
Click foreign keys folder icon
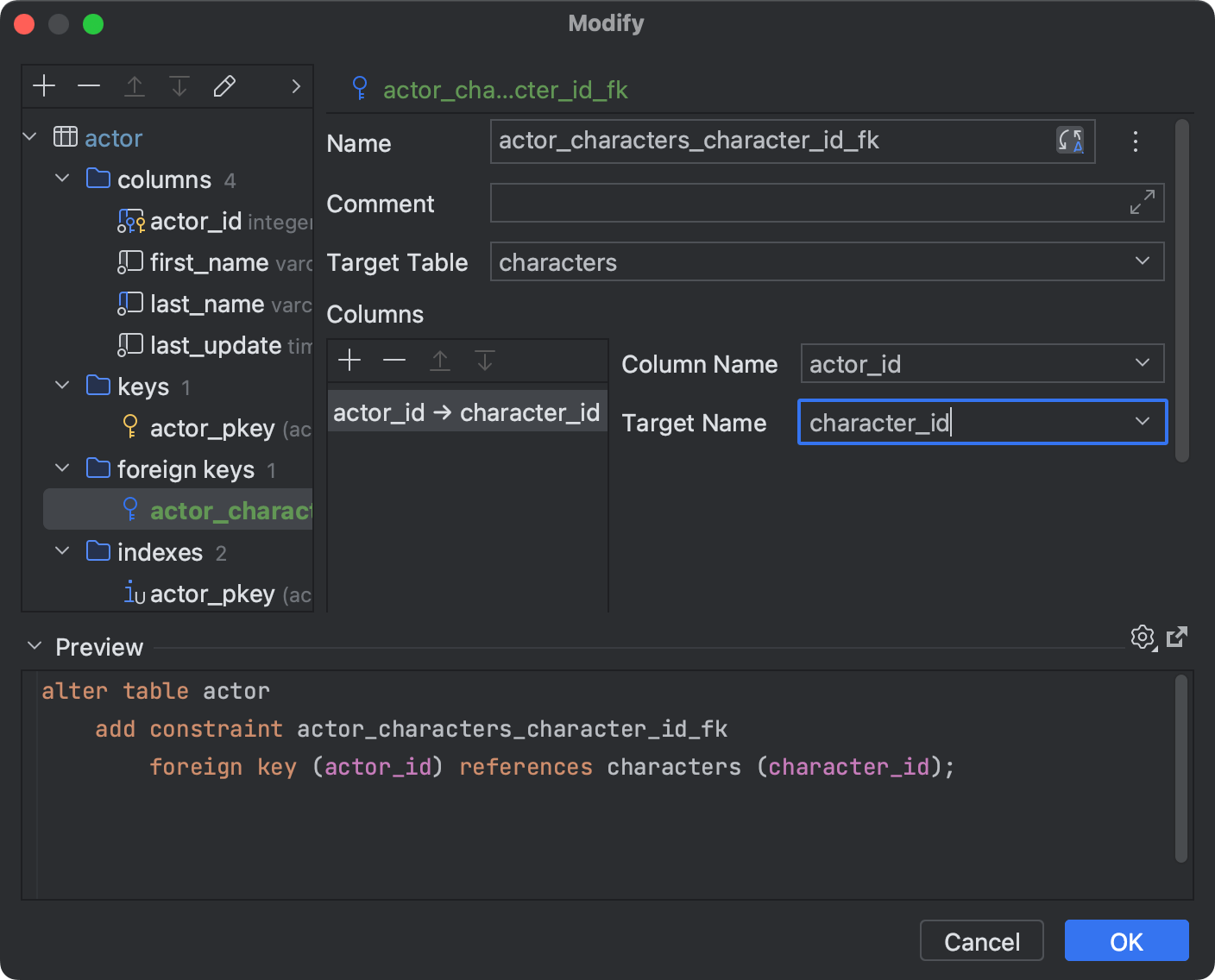(98, 468)
